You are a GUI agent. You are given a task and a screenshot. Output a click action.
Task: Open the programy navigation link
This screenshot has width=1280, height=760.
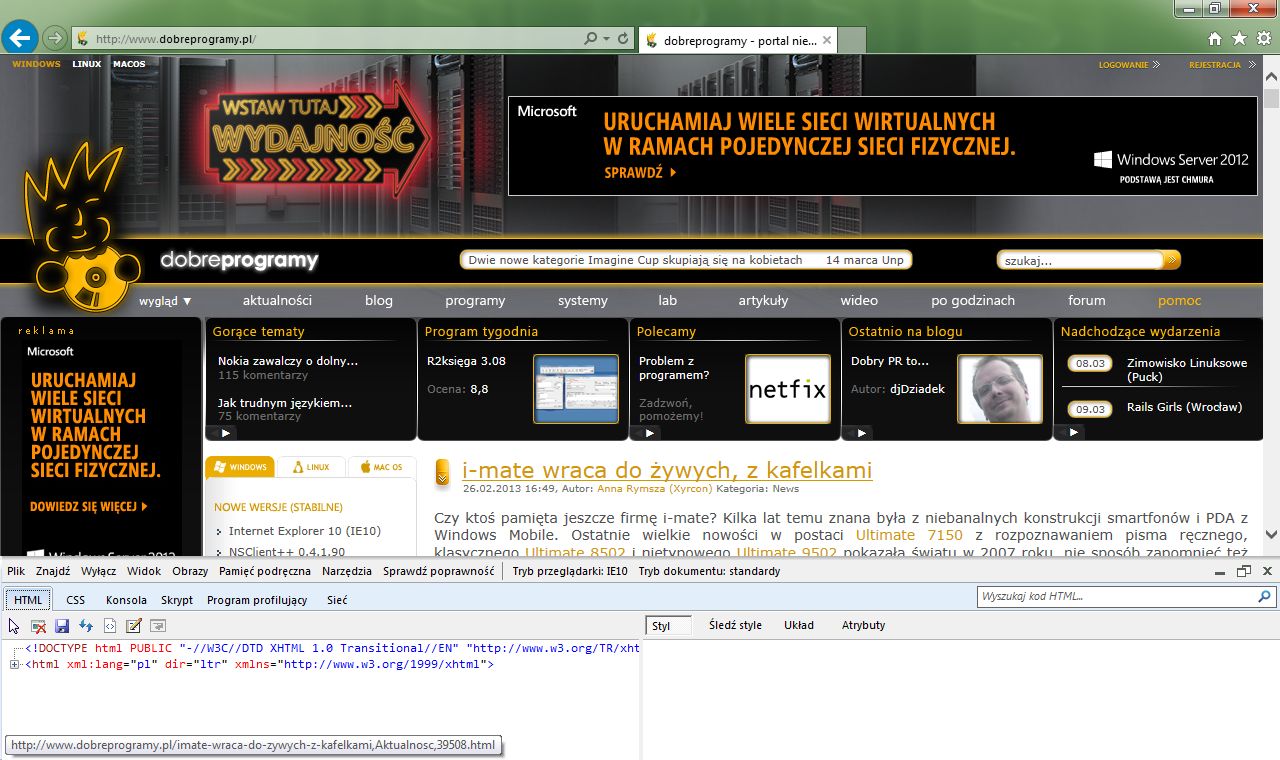point(475,300)
